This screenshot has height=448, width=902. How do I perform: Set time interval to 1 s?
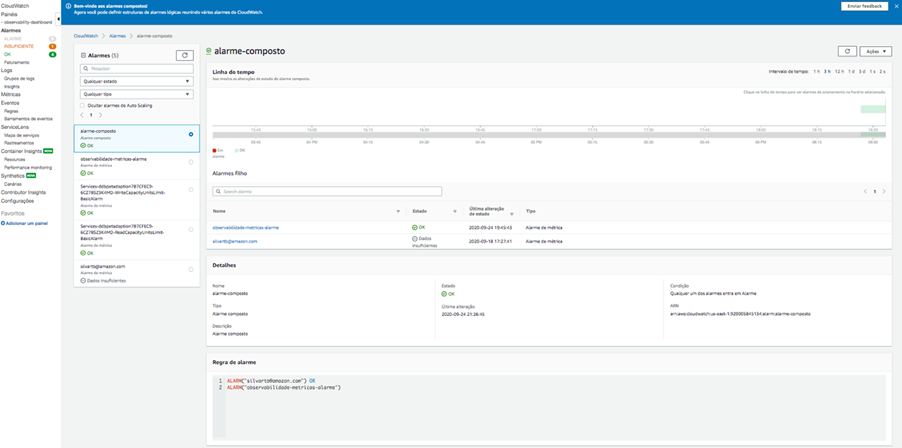coord(872,71)
